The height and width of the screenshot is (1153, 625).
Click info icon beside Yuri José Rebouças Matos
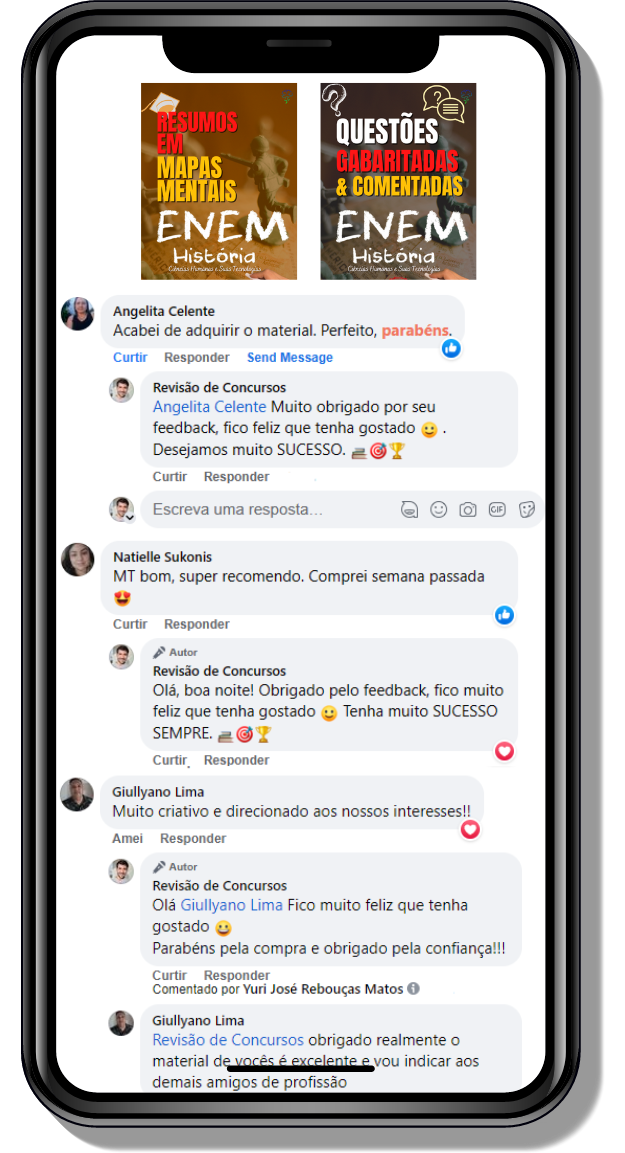(x=414, y=989)
